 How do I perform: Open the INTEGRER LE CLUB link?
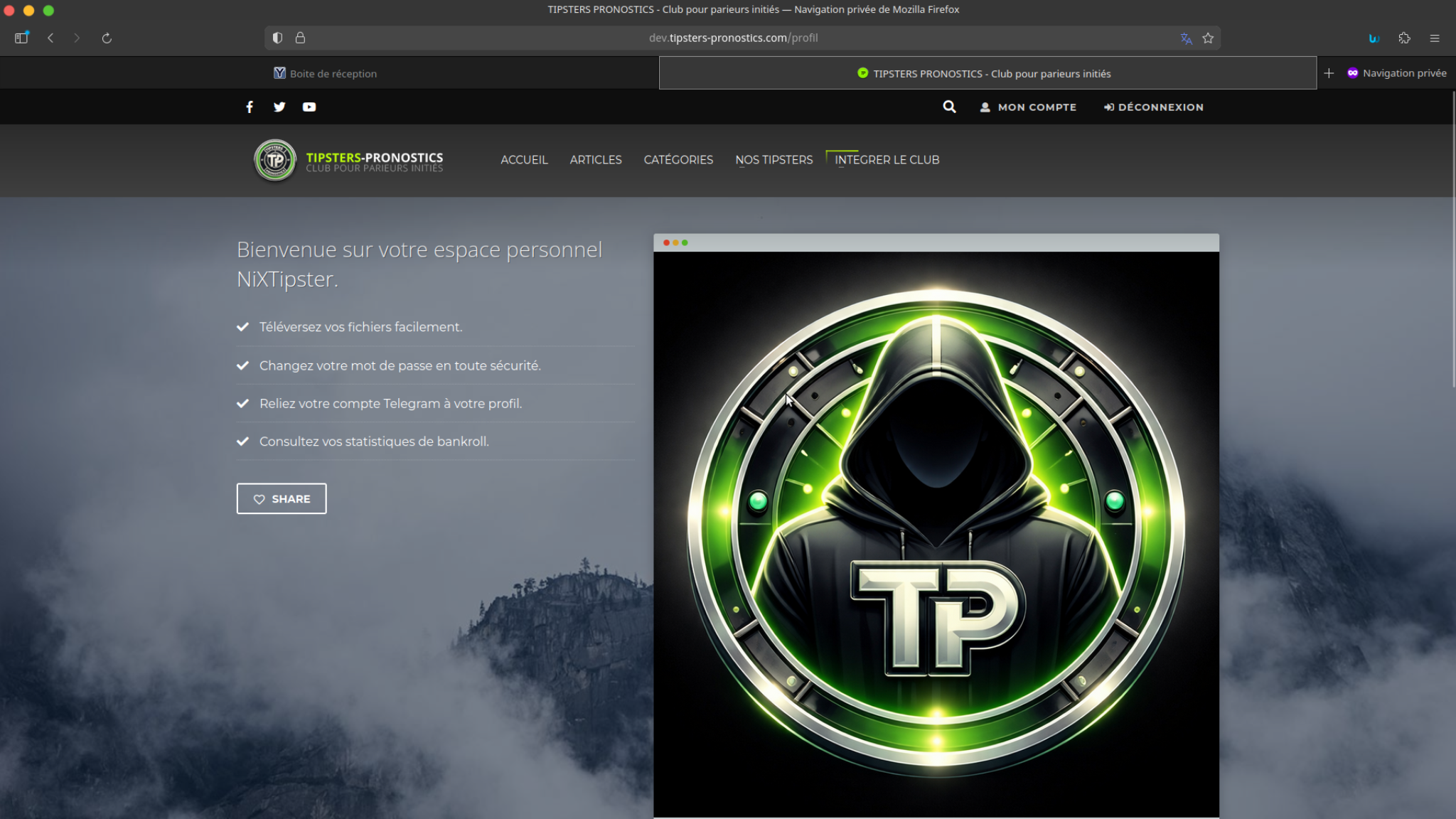[887, 160]
